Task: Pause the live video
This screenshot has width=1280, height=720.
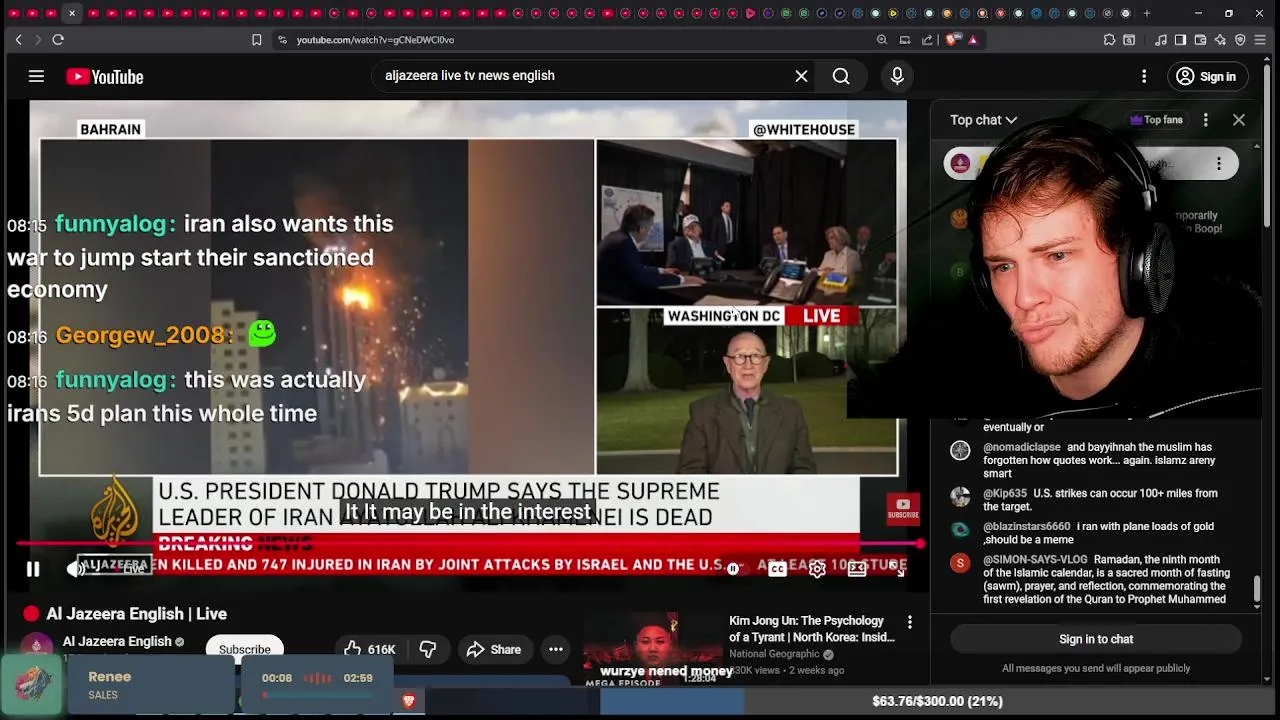Action: point(33,569)
